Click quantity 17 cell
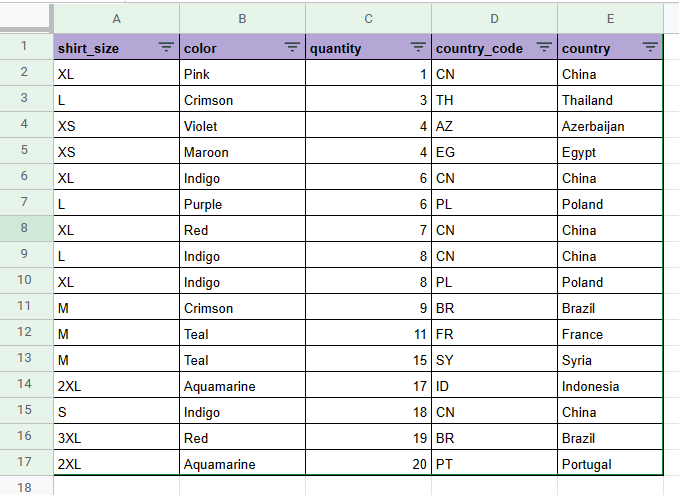 coord(369,385)
